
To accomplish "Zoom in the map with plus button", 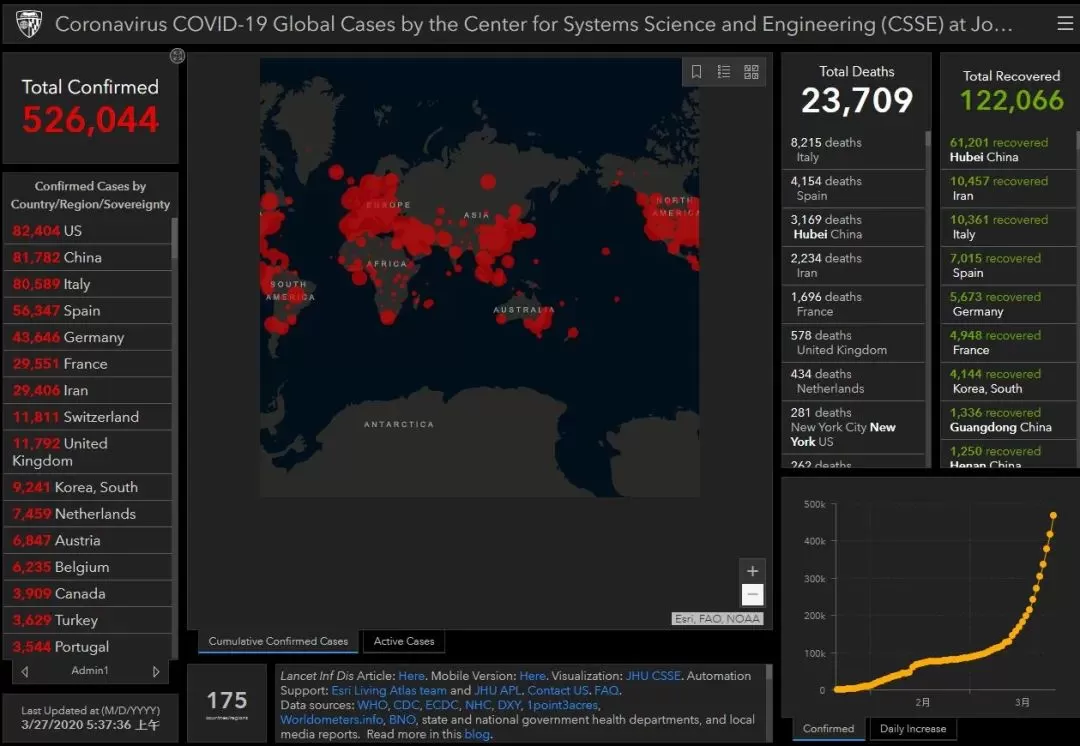I will pos(752,571).
